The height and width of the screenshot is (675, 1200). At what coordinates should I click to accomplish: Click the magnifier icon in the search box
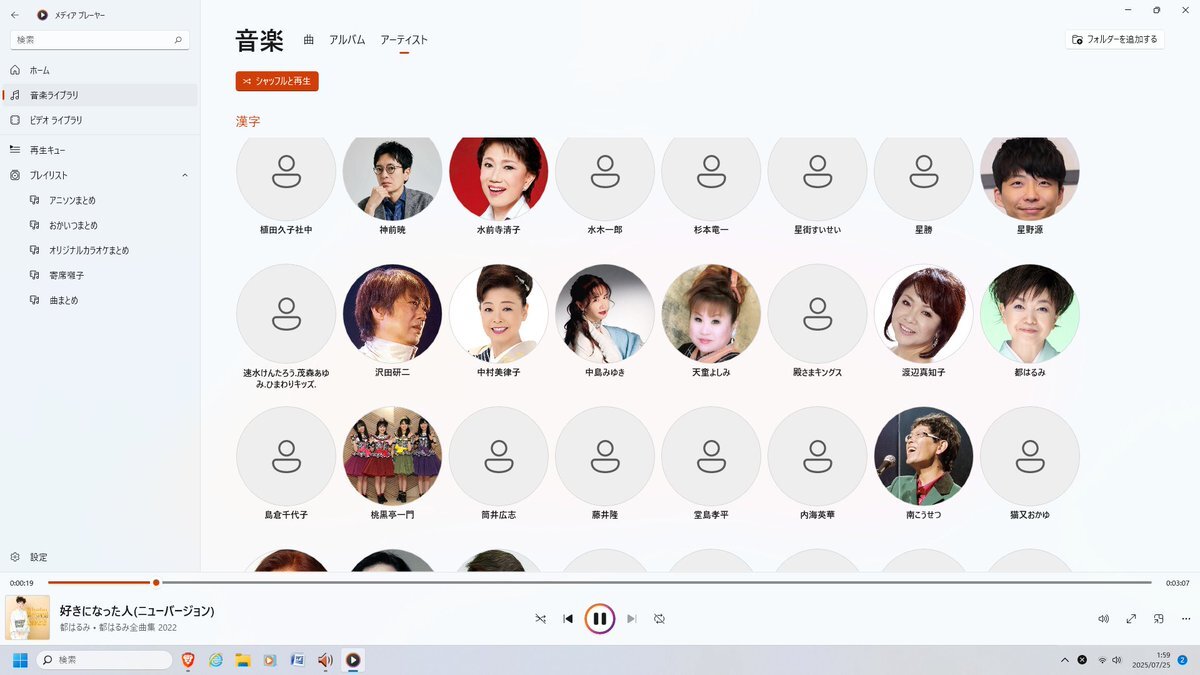(178, 40)
